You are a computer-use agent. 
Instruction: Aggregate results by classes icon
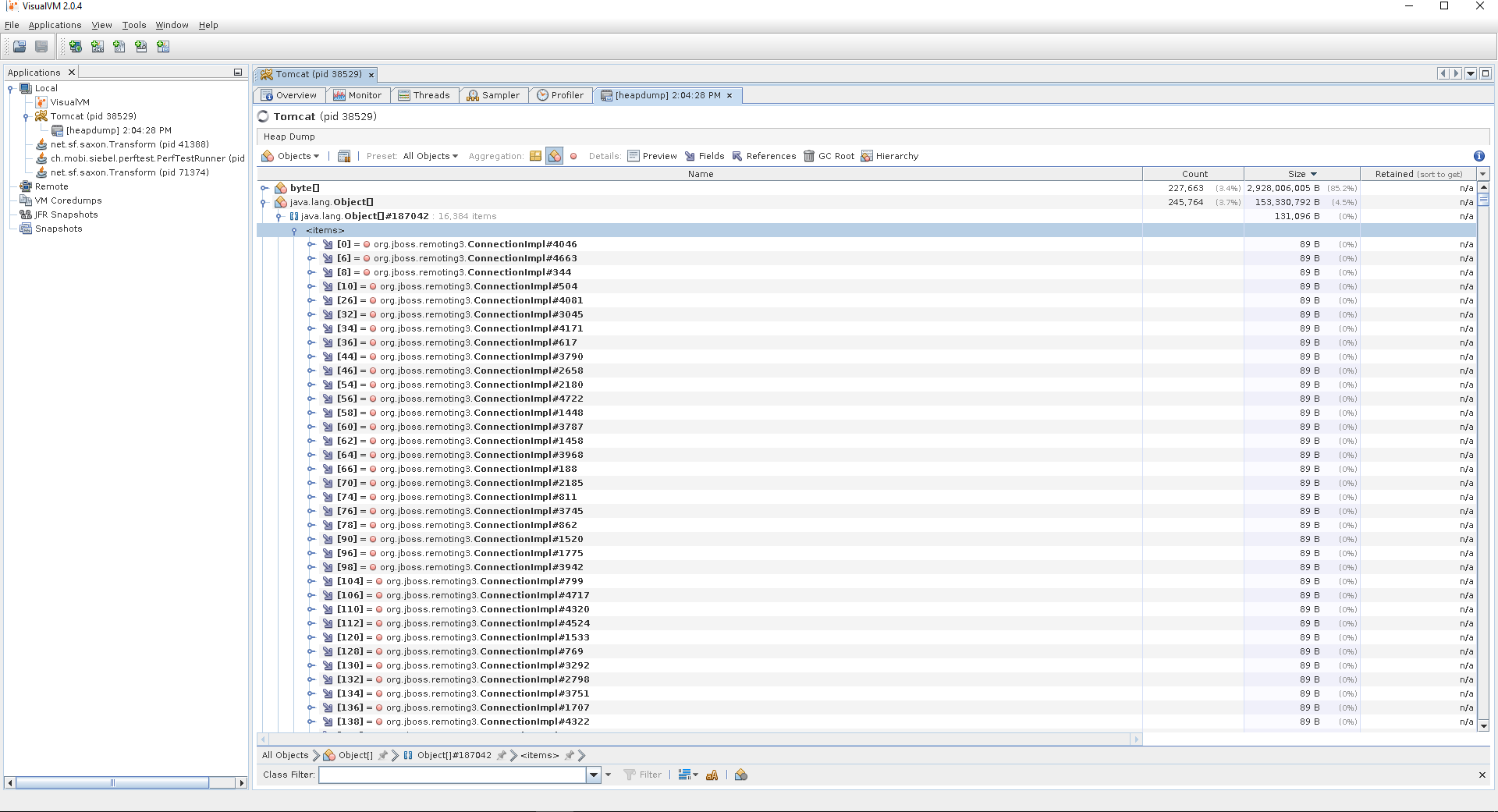click(554, 156)
